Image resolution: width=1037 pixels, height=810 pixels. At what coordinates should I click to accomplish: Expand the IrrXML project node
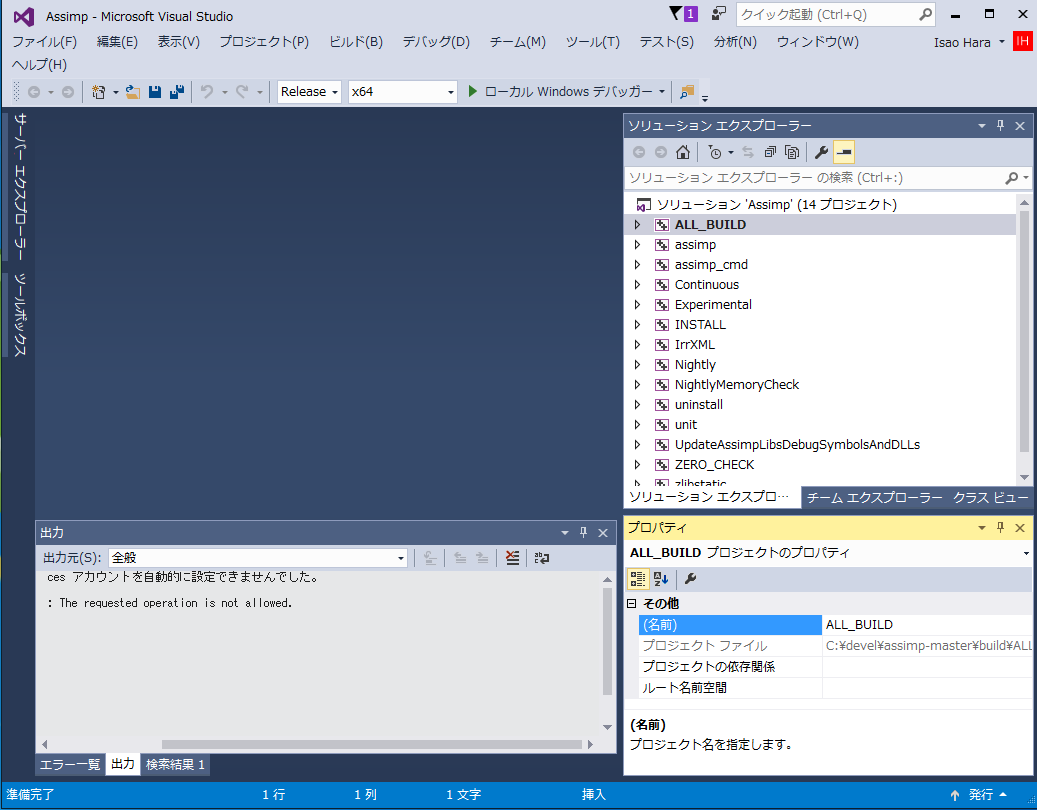point(638,344)
